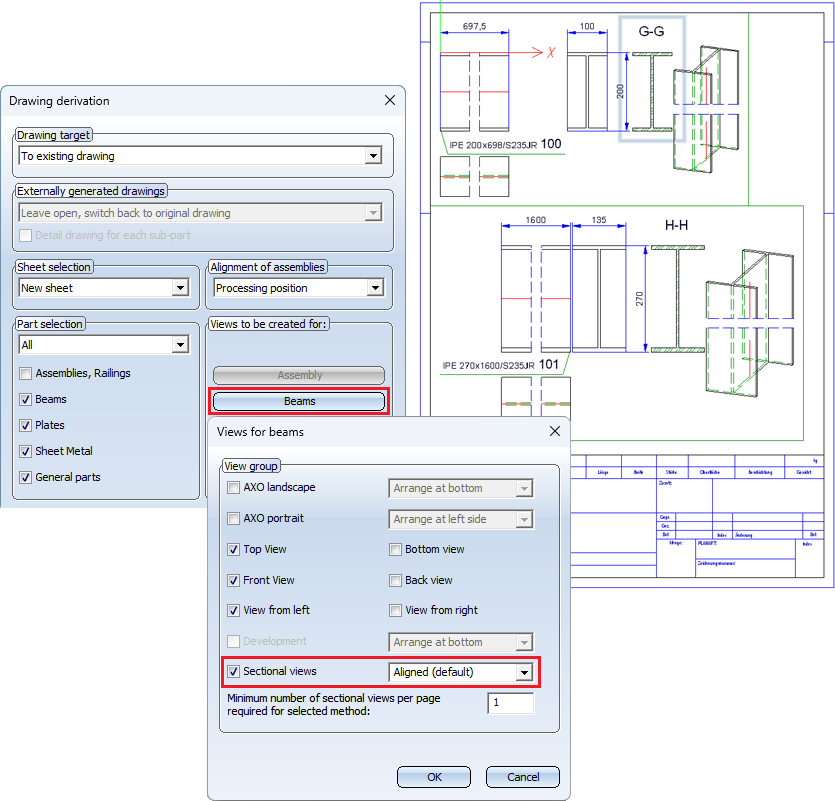Viewport: 835px width, 801px height.
Task: Select the H-H section view label
Action: tap(676, 225)
